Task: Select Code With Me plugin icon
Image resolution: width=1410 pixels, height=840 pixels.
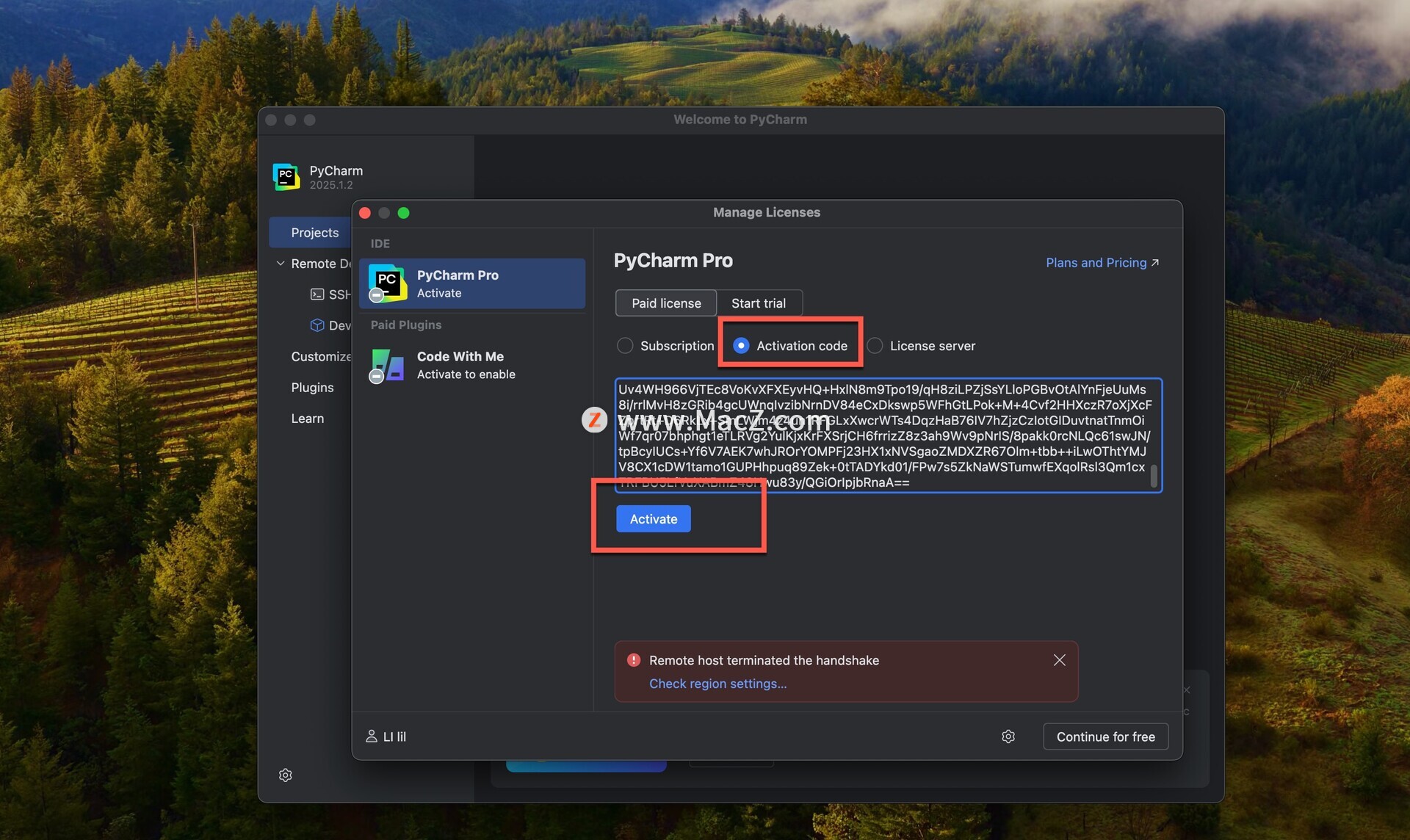Action: (387, 365)
